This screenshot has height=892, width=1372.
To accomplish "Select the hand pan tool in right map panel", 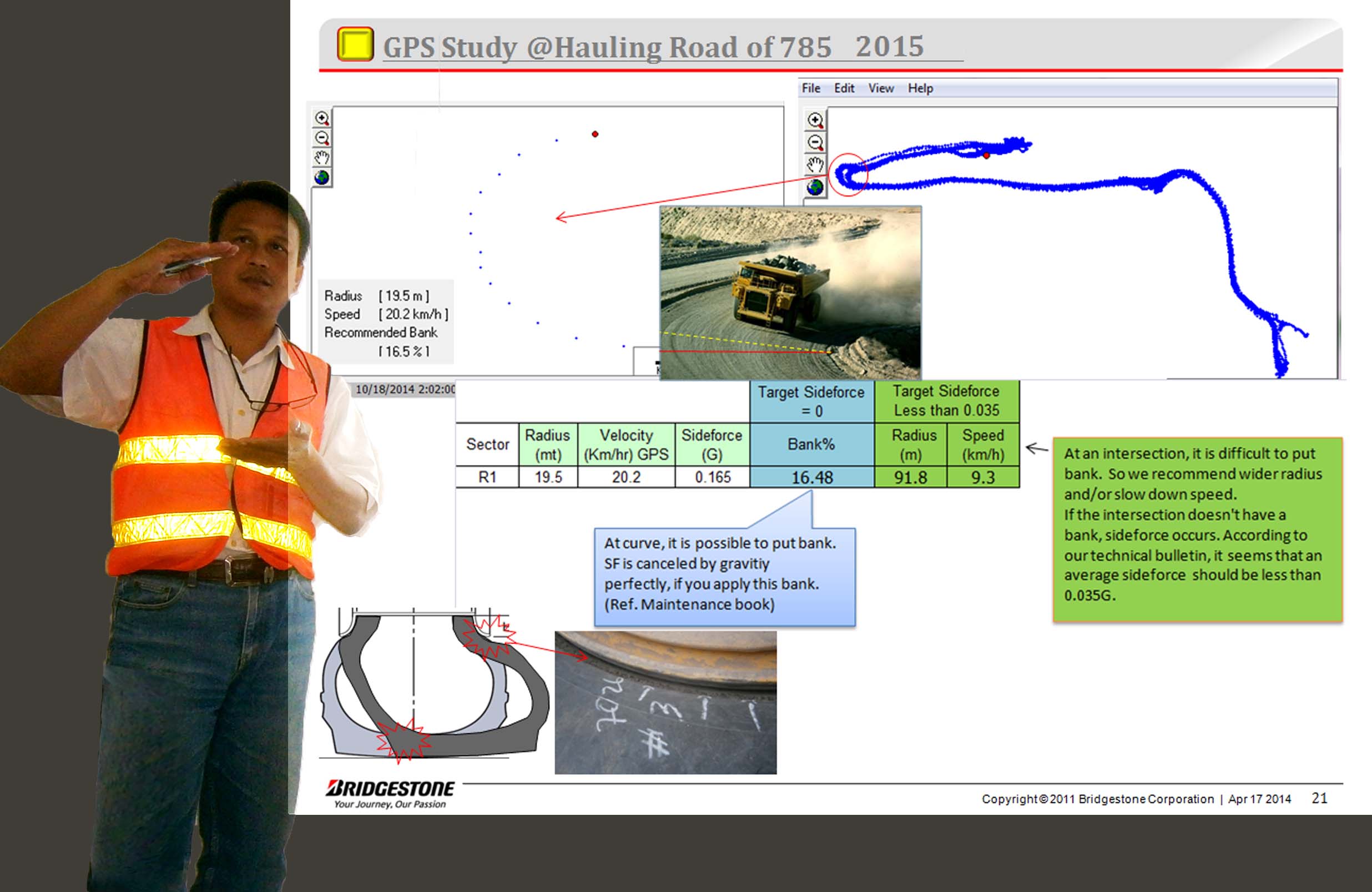I will 814,165.
